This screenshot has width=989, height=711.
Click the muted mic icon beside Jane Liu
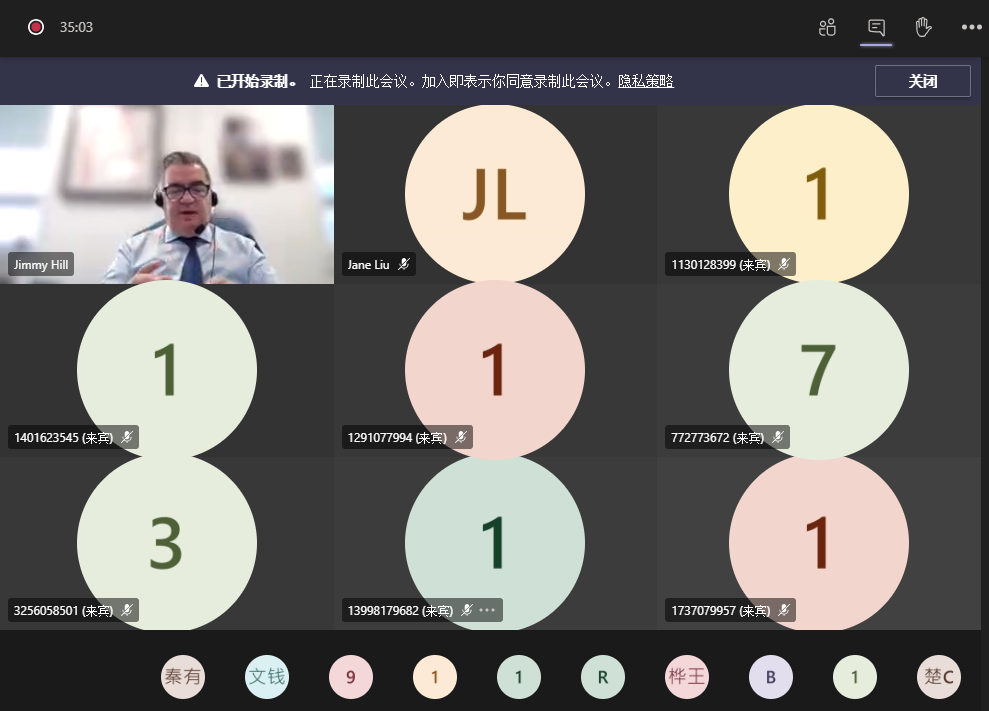coord(403,265)
